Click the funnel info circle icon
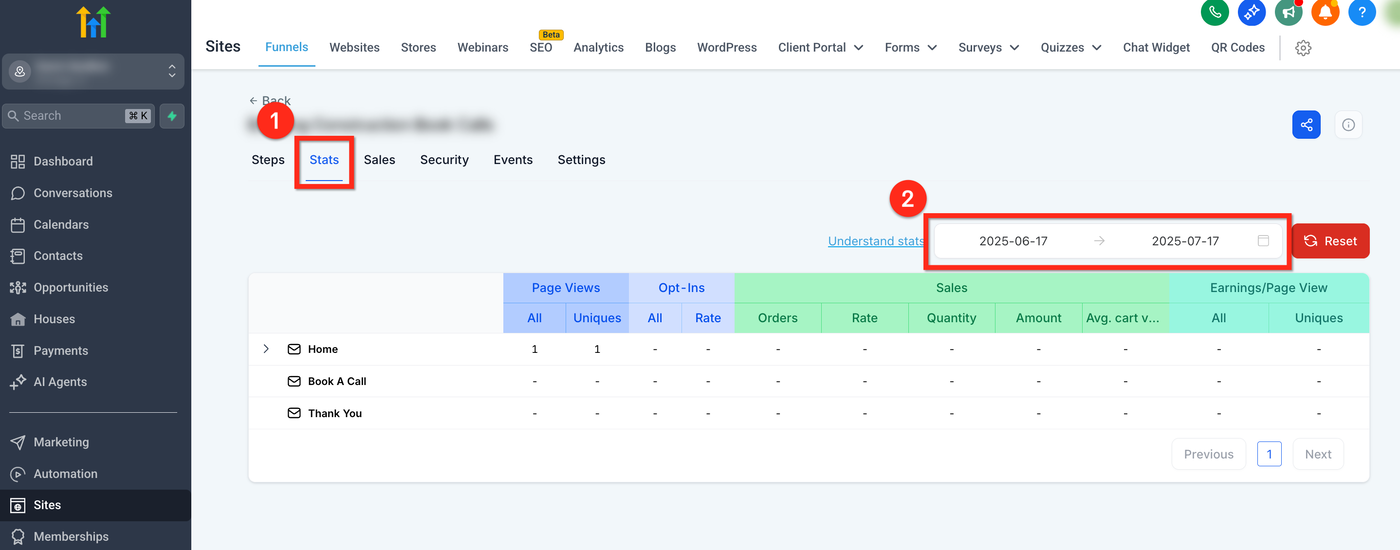Image resolution: width=1400 pixels, height=550 pixels. click(1348, 125)
